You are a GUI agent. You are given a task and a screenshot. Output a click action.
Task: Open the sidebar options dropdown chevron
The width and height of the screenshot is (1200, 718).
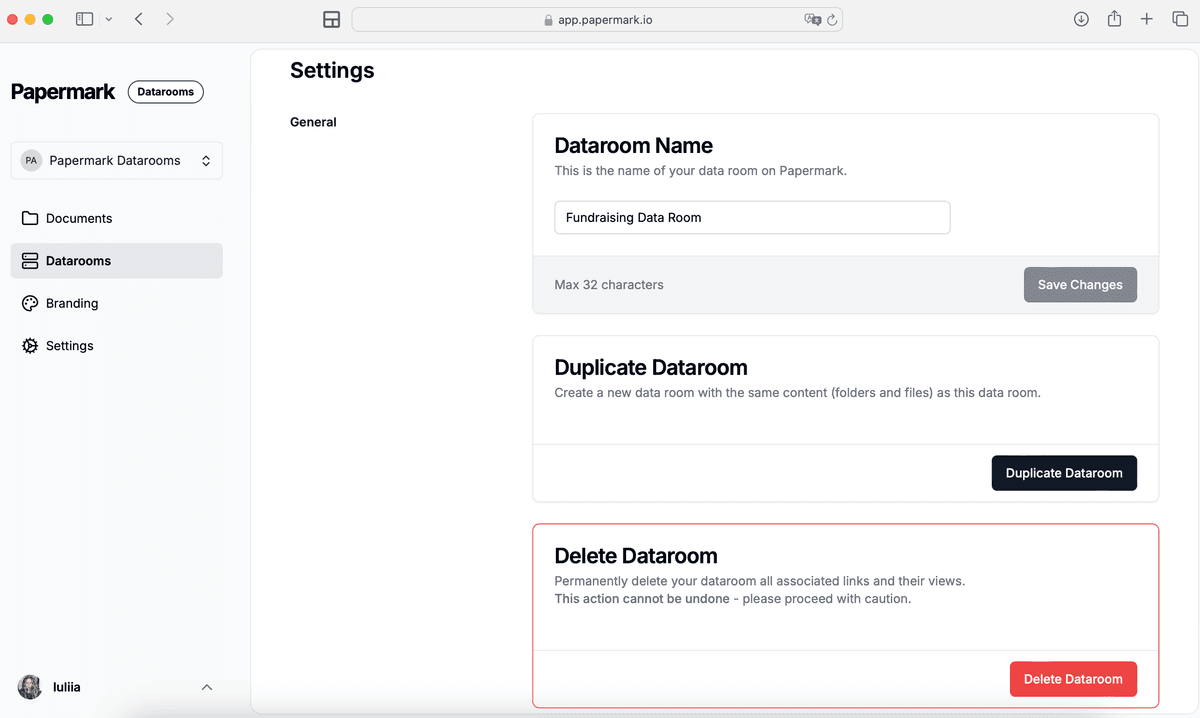pos(108,19)
